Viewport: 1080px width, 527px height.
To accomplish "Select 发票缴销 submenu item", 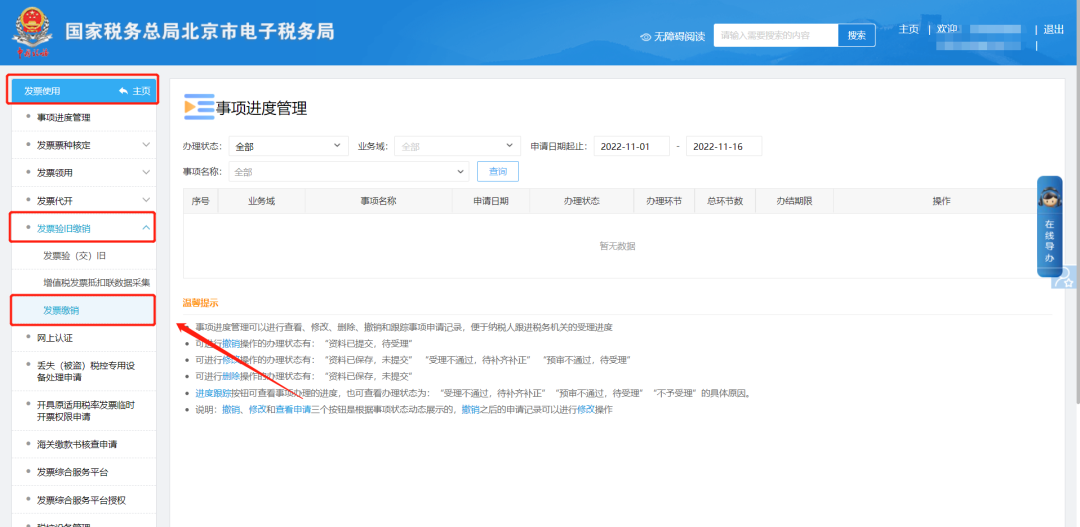I will [x=61, y=311].
